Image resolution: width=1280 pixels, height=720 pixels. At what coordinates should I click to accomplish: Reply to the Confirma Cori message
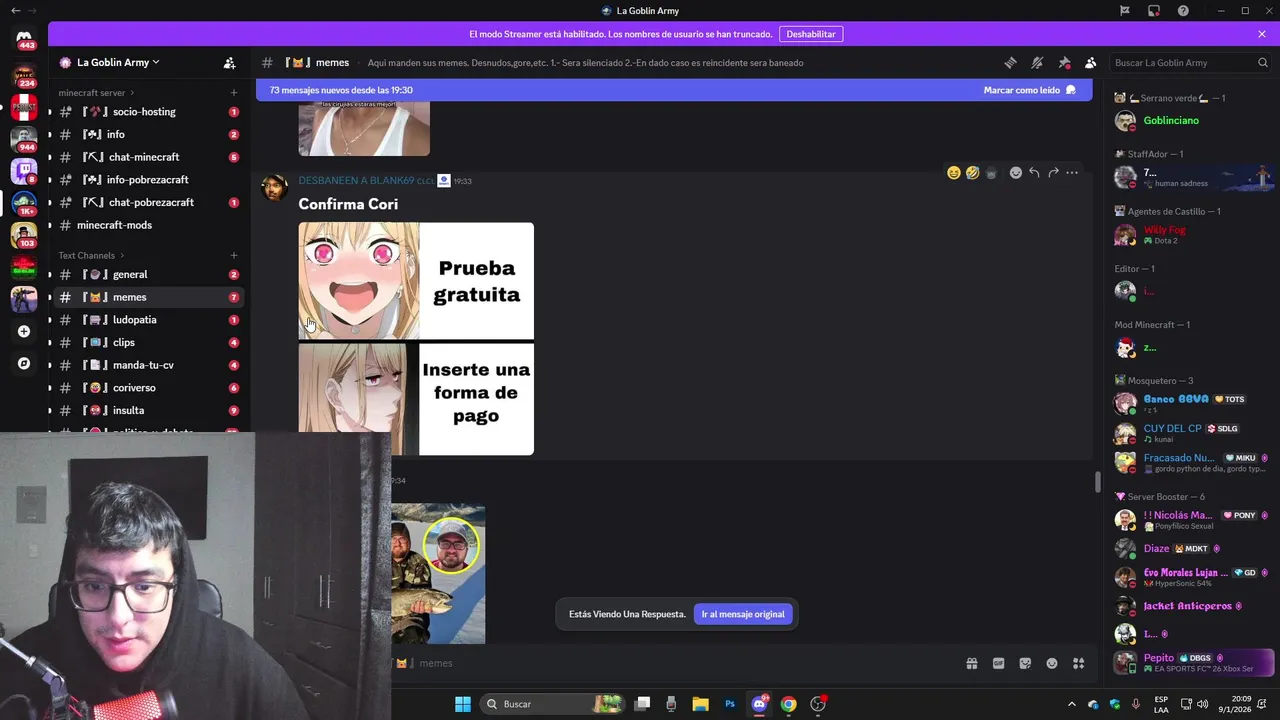click(1034, 173)
